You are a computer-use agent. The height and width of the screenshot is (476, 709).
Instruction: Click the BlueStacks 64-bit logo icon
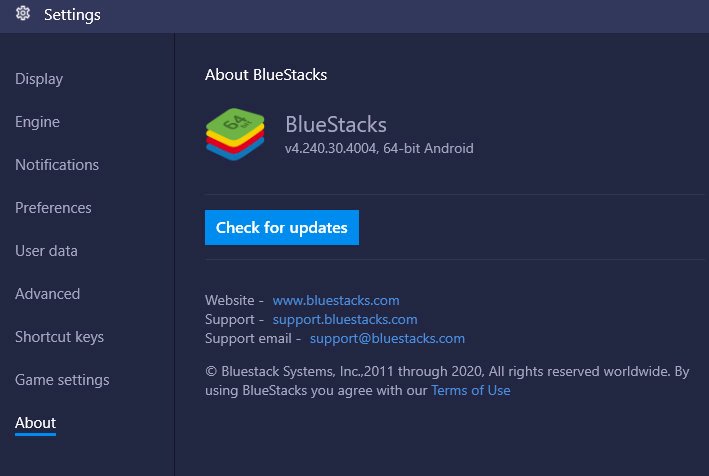tap(235, 134)
